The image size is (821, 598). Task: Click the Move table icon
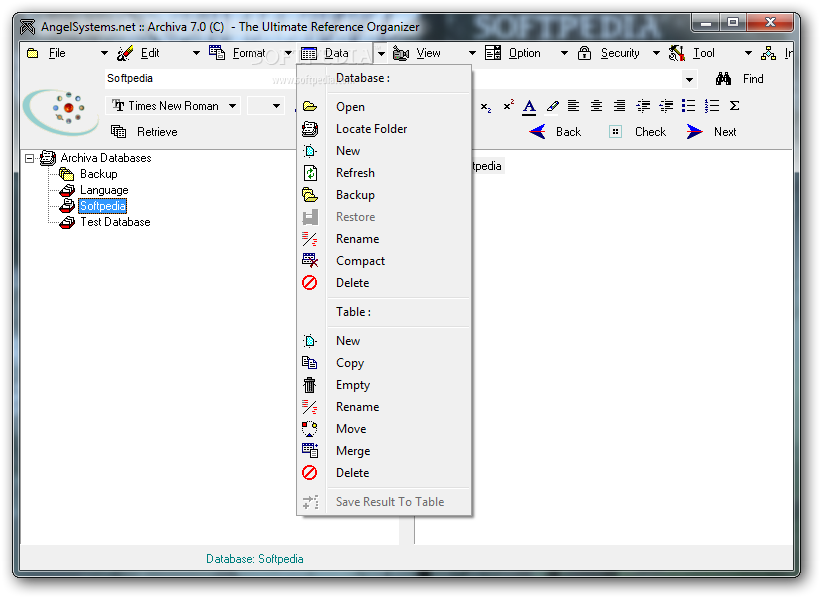click(309, 429)
